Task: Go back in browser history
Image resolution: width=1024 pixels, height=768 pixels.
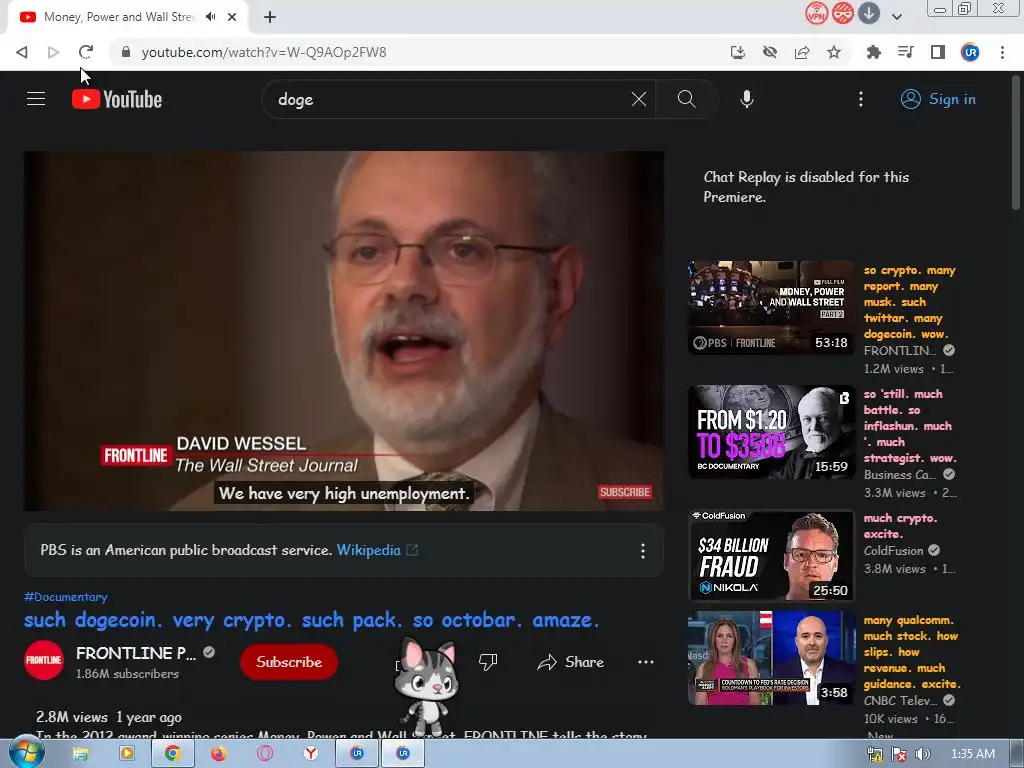Action: (22, 52)
